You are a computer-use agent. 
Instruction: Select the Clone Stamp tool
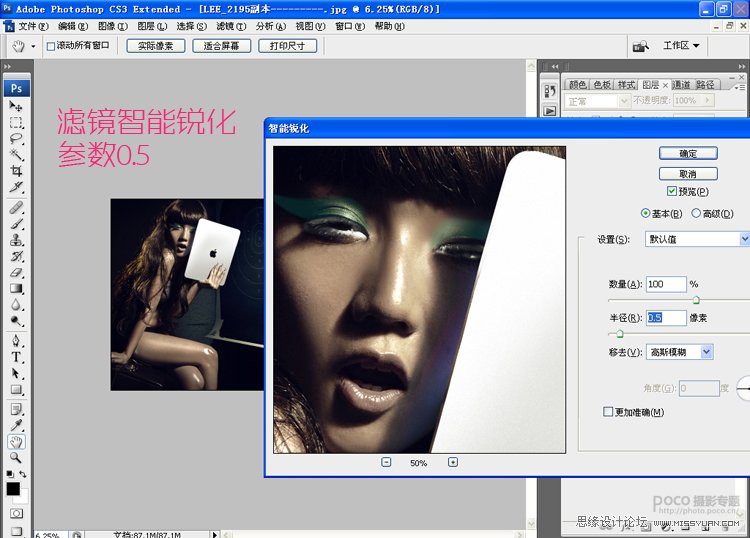click(16, 240)
